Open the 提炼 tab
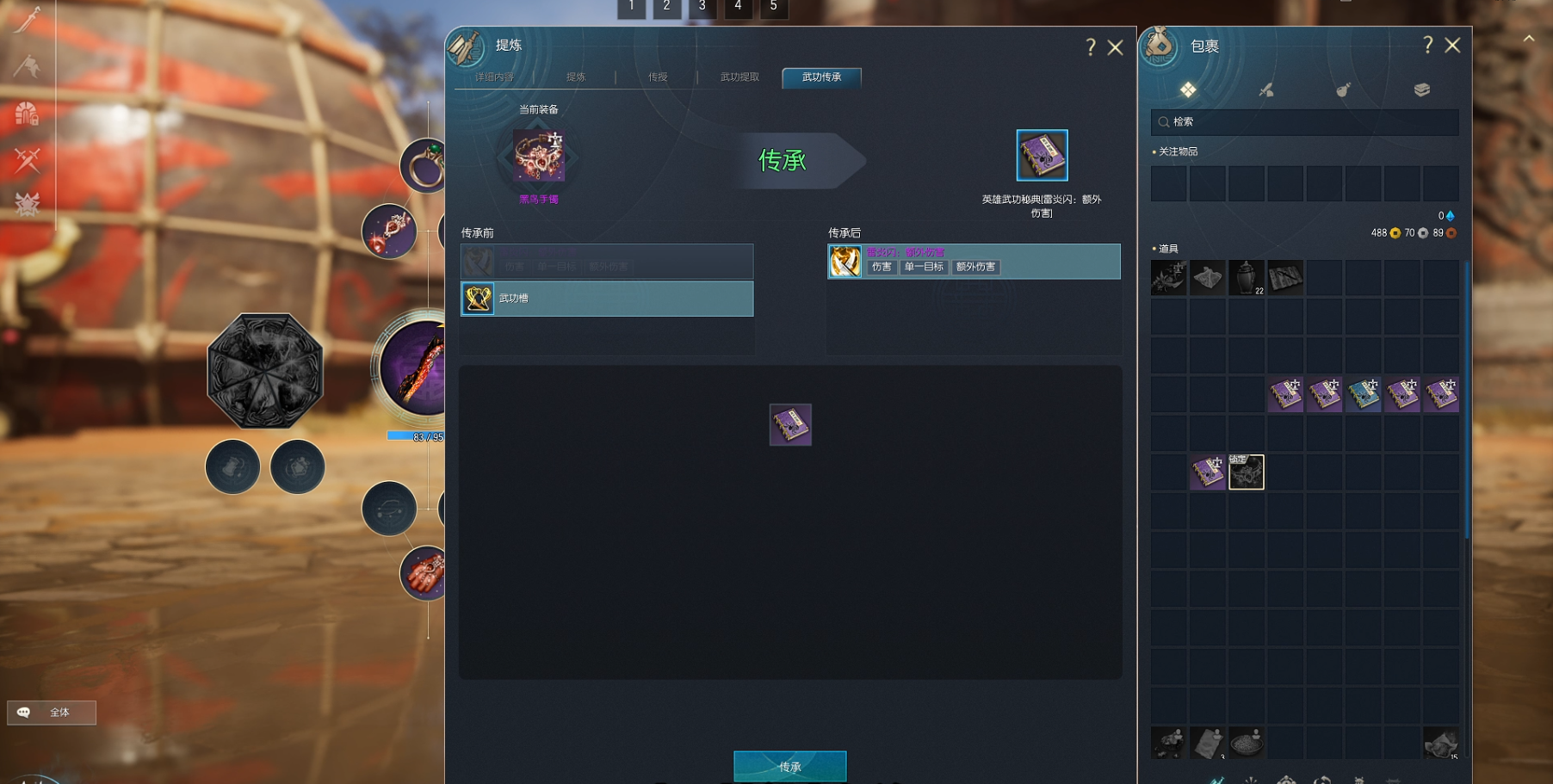 [x=576, y=77]
